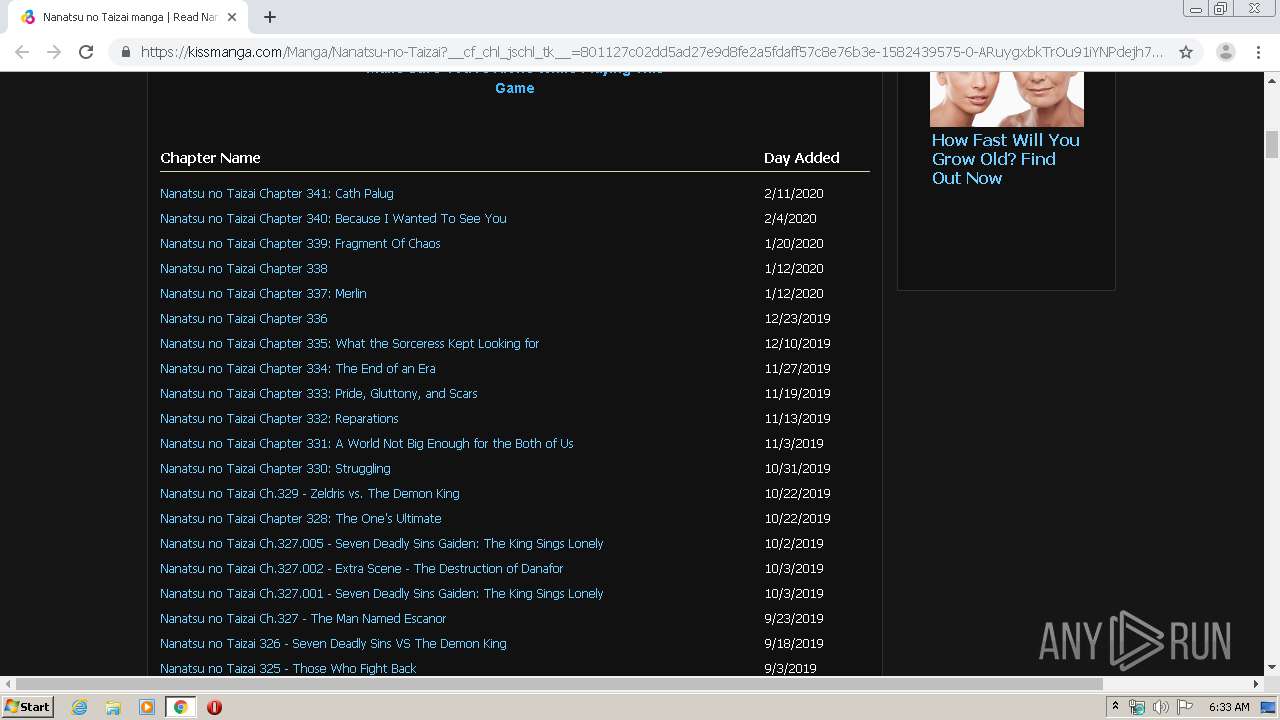Screen dimensions: 1280x720
Task: Click the vertical scrollbar down arrow
Action: pyautogui.click(x=1272, y=668)
